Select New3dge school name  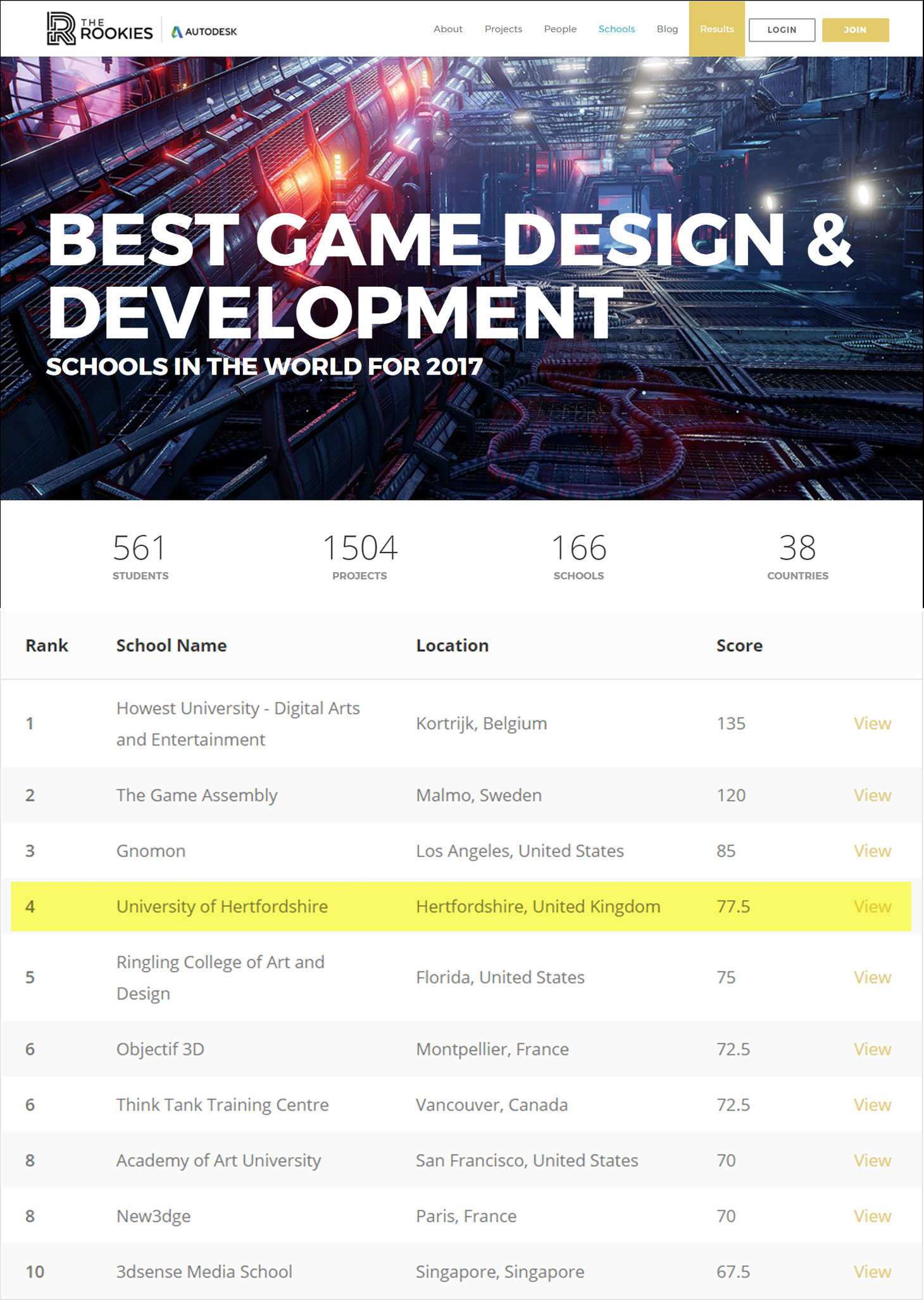coord(153,1216)
